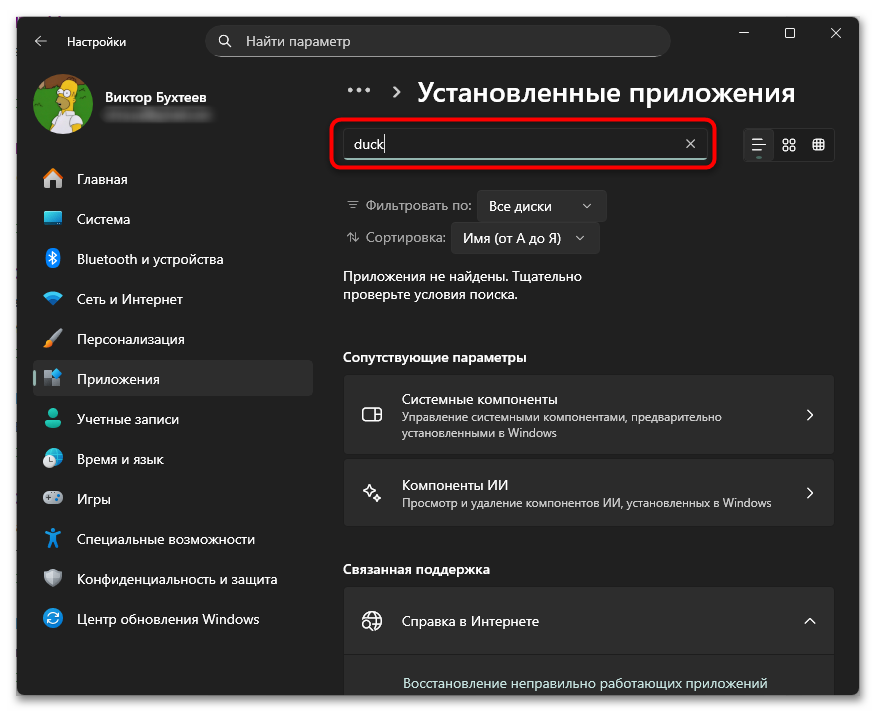This screenshot has height=712, width=876.
Task: Click the Компоненты ИИ sparkle icon
Action: pyautogui.click(x=372, y=492)
